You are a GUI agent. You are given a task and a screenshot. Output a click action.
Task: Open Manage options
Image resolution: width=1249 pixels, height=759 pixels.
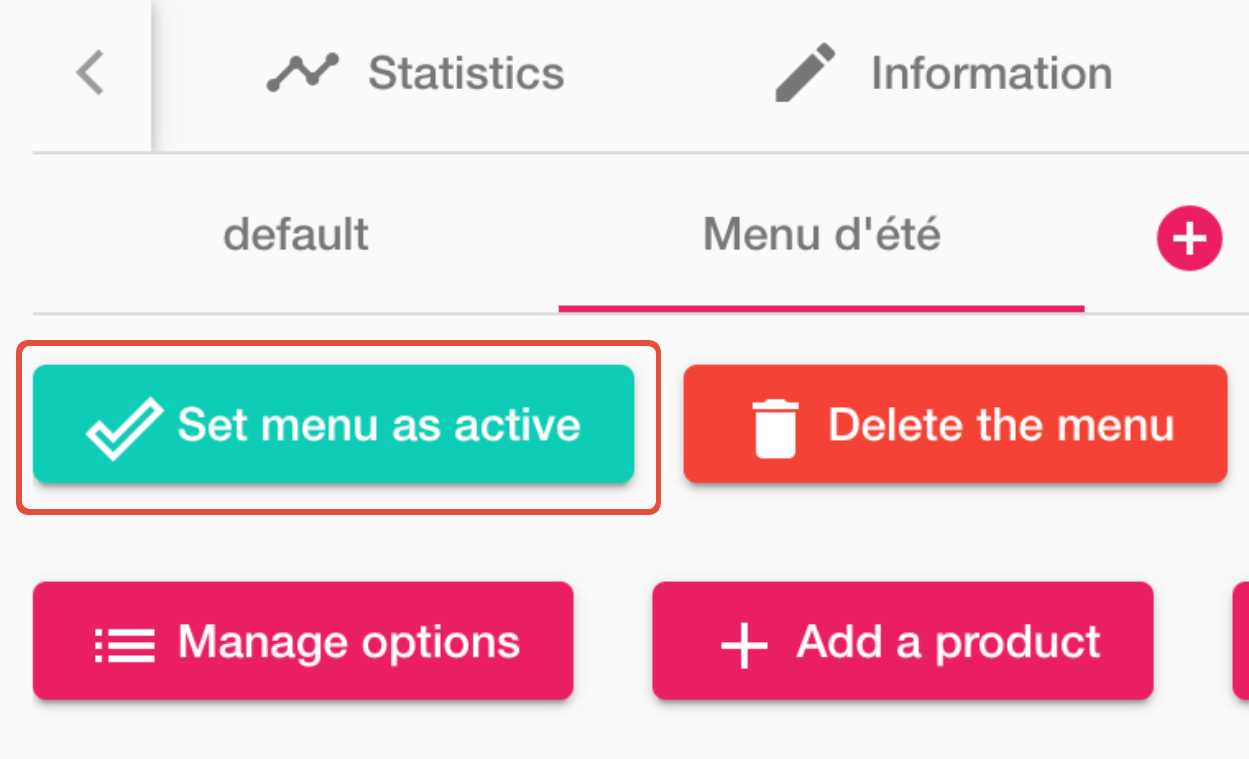click(x=303, y=641)
